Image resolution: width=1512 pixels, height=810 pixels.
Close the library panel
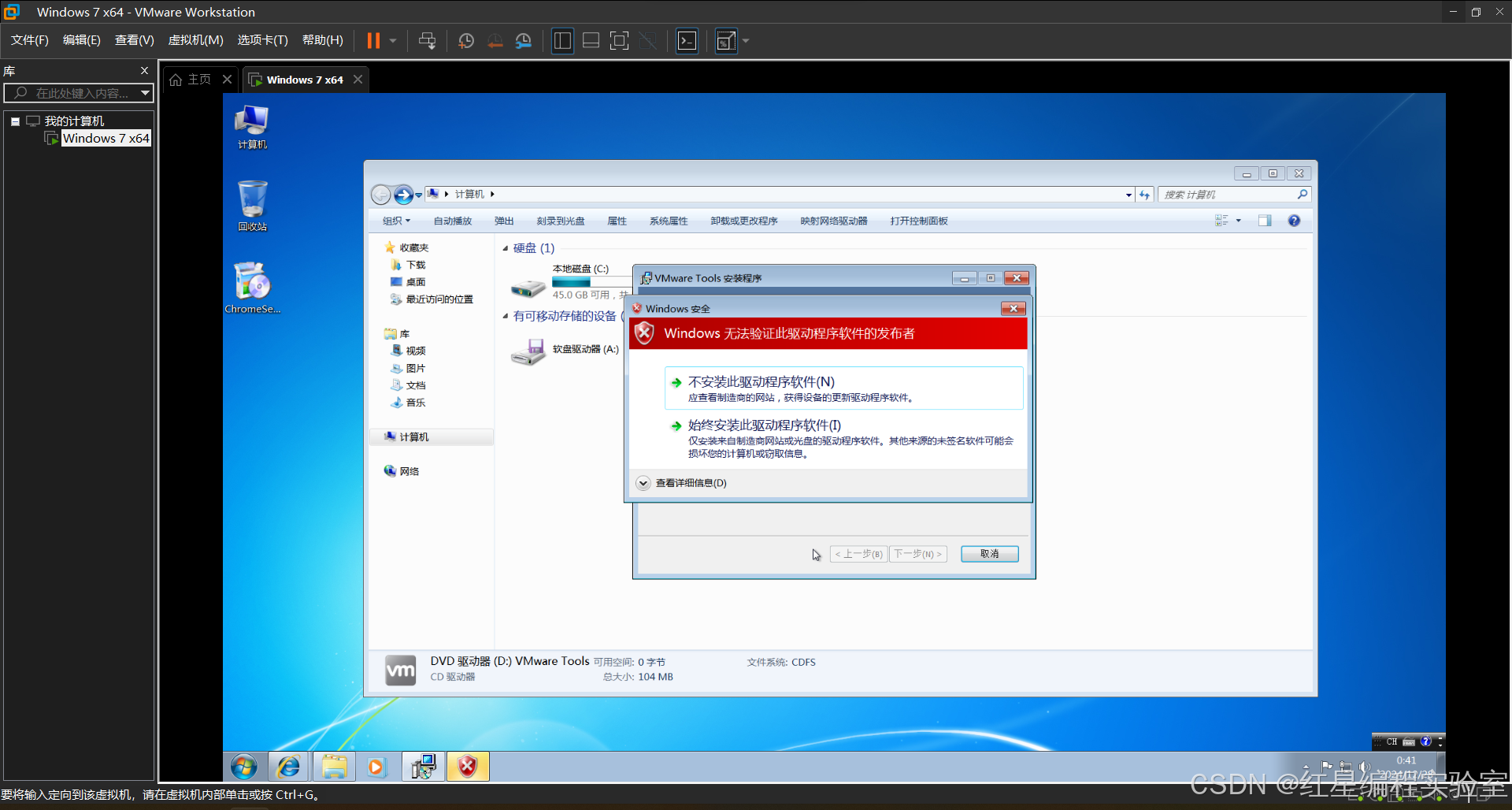tap(144, 71)
